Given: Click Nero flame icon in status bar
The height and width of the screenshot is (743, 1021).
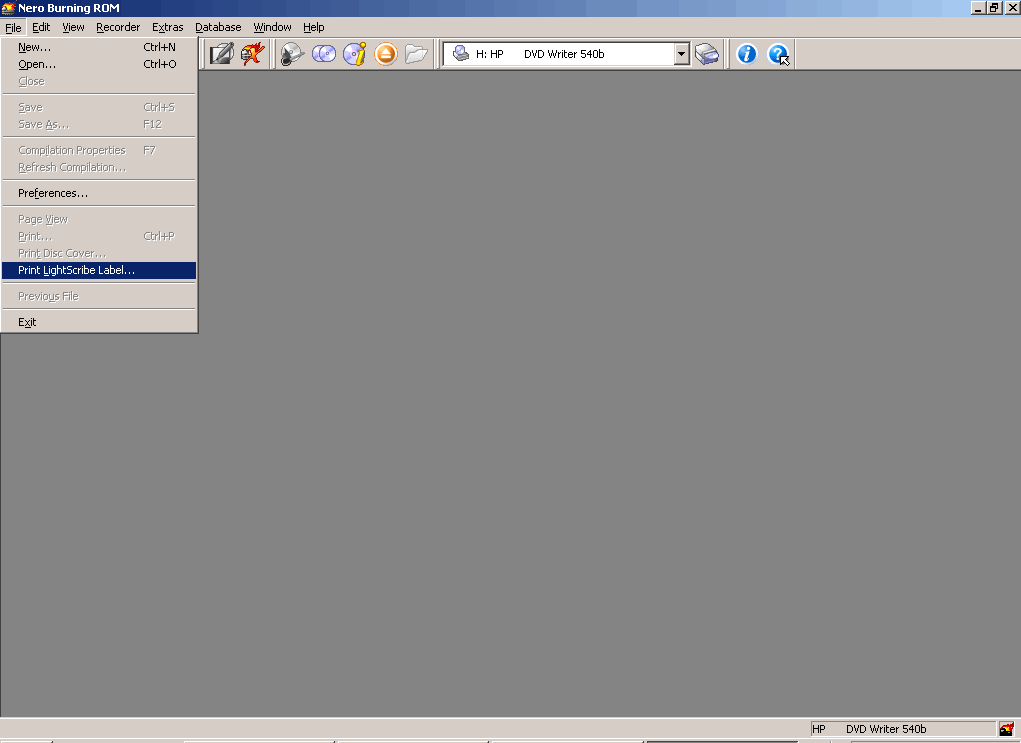Looking at the screenshot, I should (1007, 729).
